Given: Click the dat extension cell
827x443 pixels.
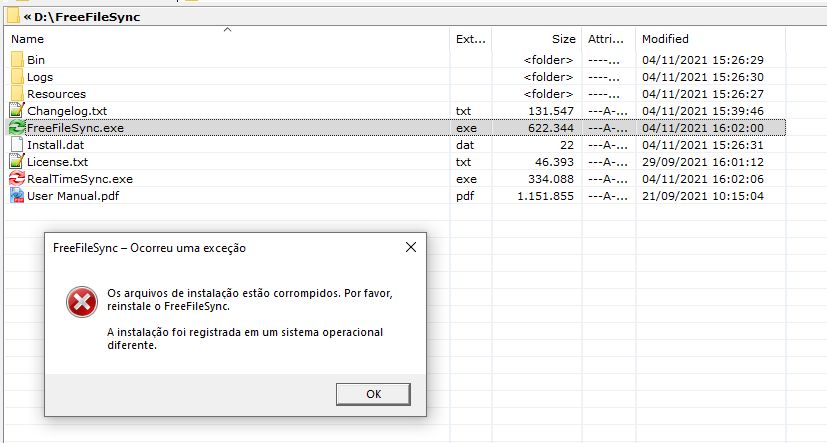Looking at the screenshot, I should (465, 145).
